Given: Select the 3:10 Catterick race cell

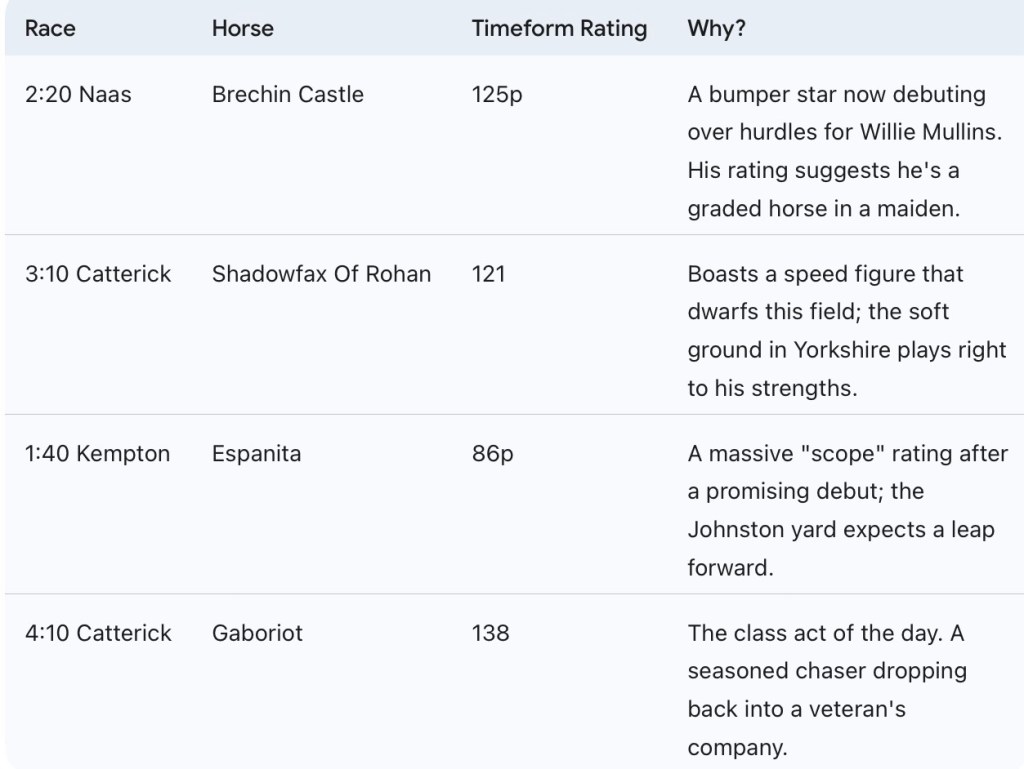Looking at the screenshot, I should (x=98, y=274).
